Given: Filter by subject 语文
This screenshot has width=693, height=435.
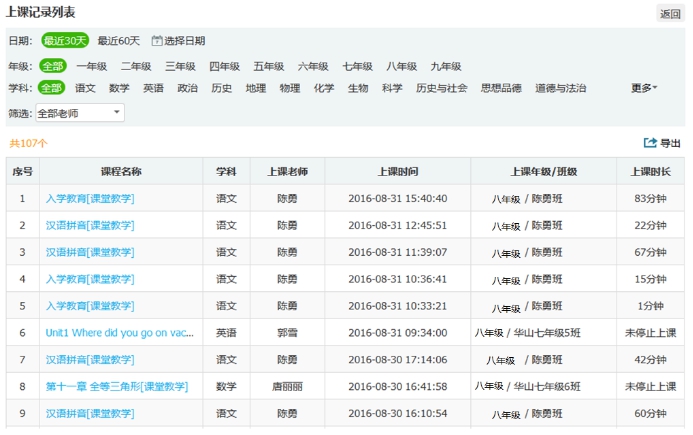Looking at the screenshot, I should point(85,88).
